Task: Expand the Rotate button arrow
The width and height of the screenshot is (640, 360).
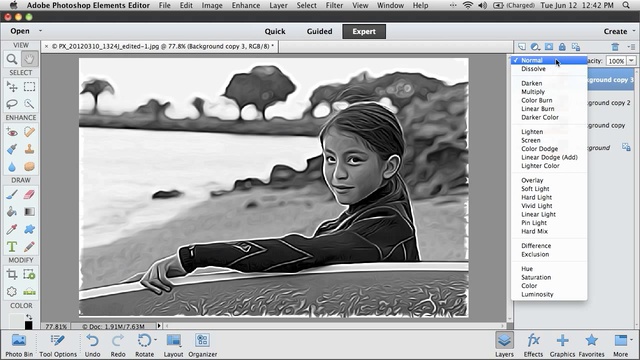Action: click(156, 340)
